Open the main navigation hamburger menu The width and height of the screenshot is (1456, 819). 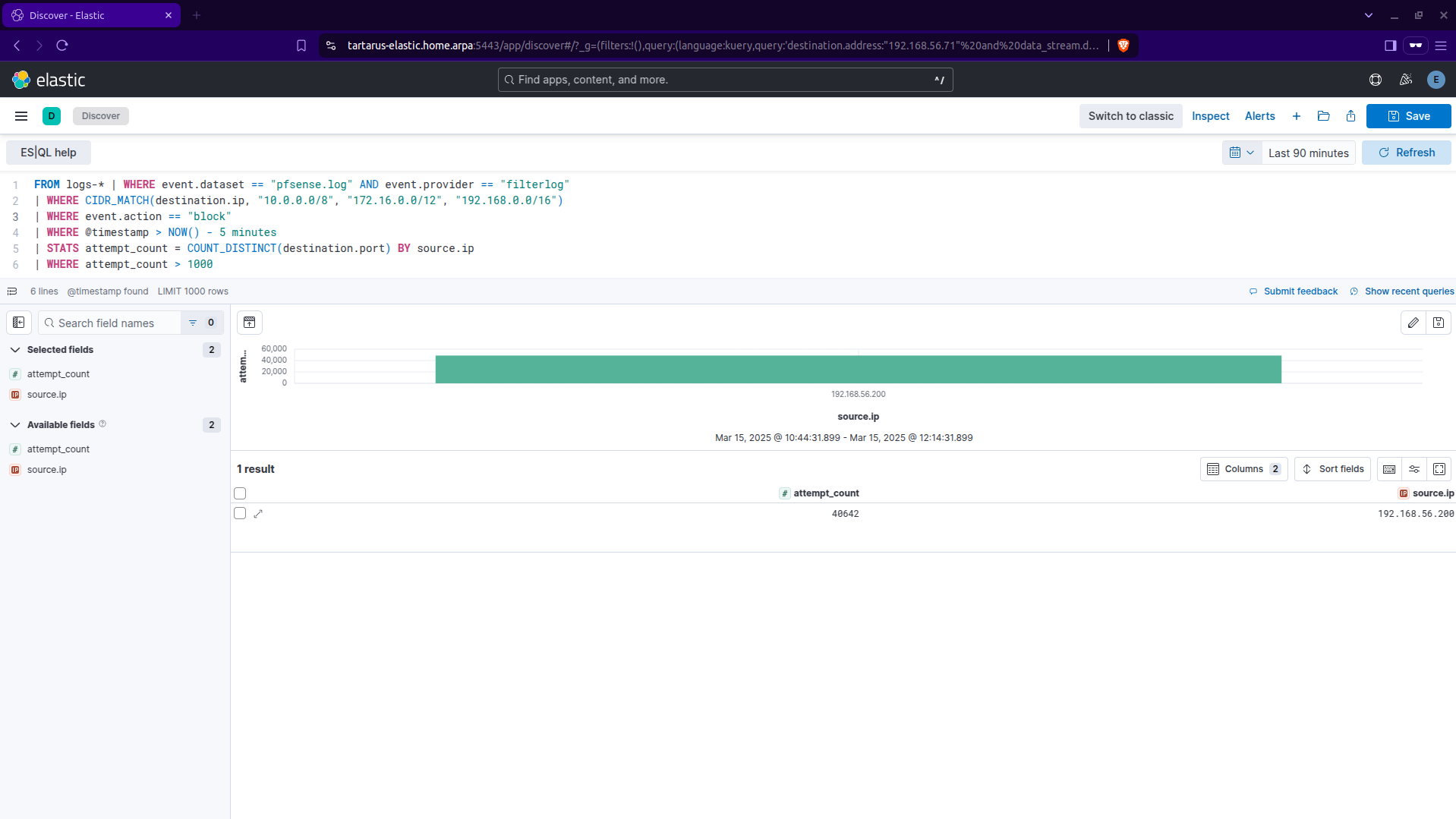(x=21, y=116)
